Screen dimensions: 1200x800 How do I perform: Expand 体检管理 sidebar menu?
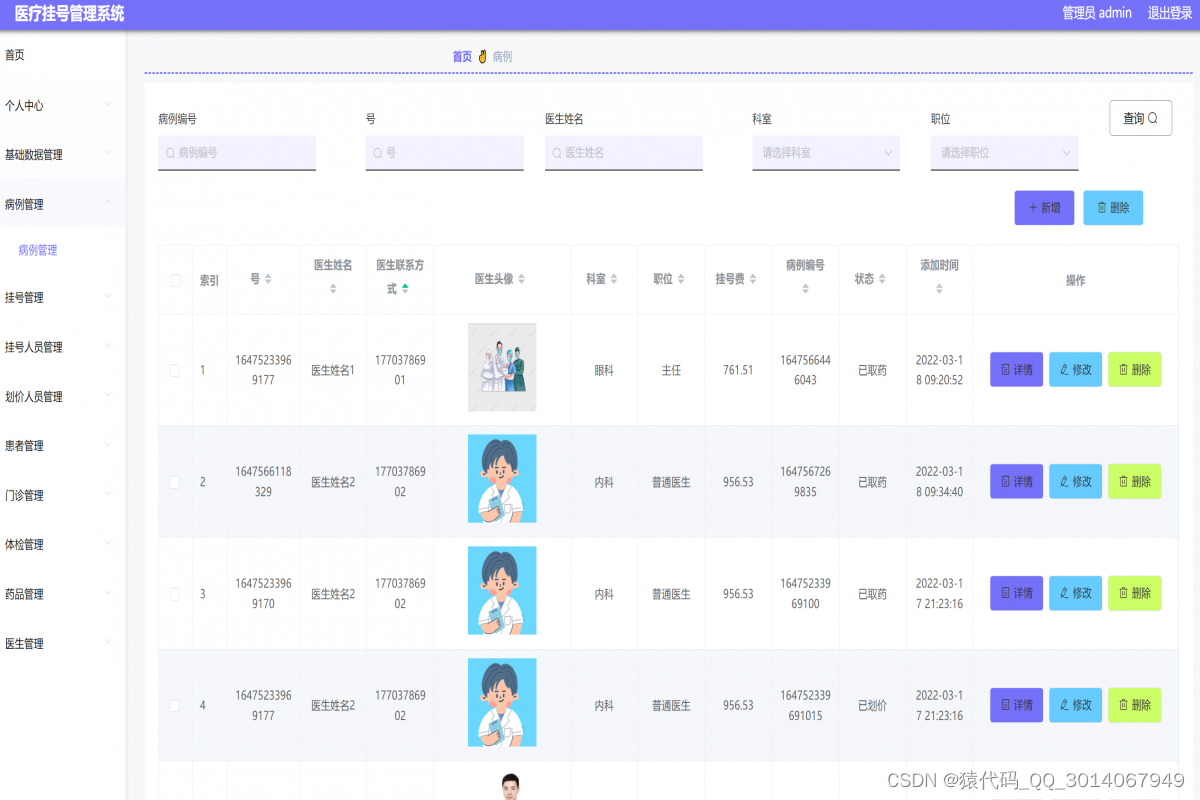point(63,544)
